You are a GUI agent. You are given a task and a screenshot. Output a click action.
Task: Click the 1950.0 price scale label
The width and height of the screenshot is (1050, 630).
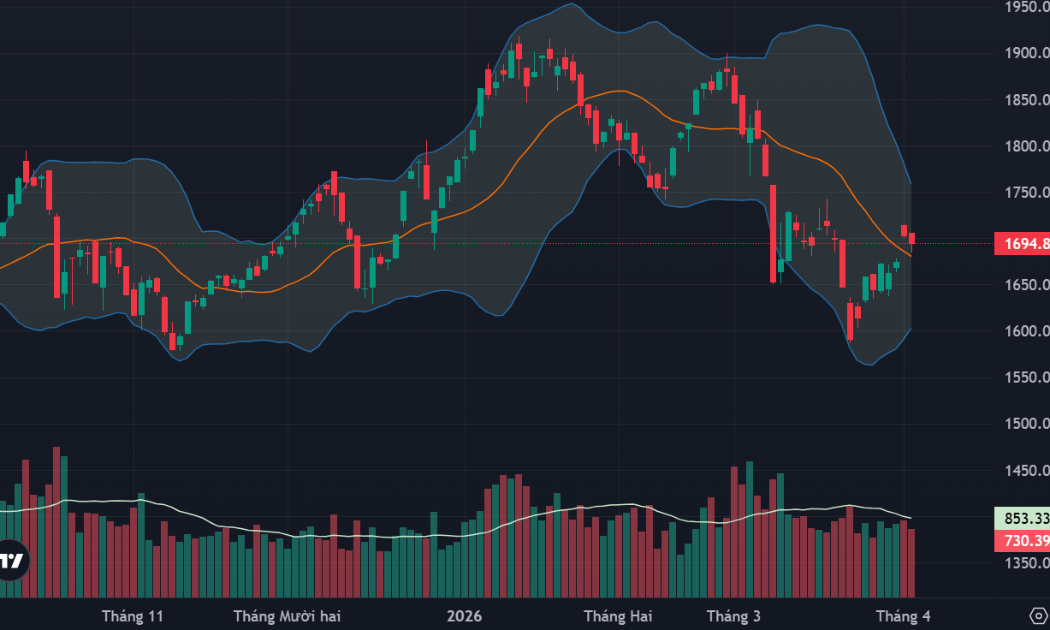tap(1026, 7)
